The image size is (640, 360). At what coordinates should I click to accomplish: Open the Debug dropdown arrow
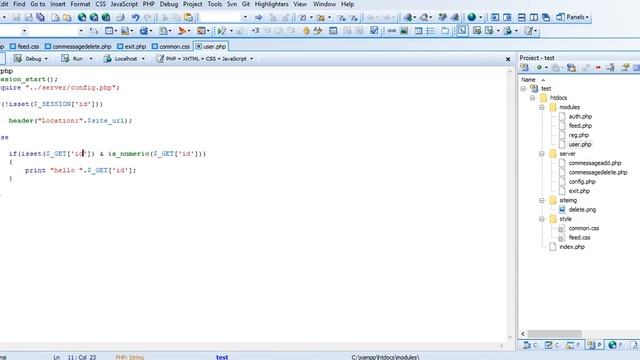tap(46, 59)
